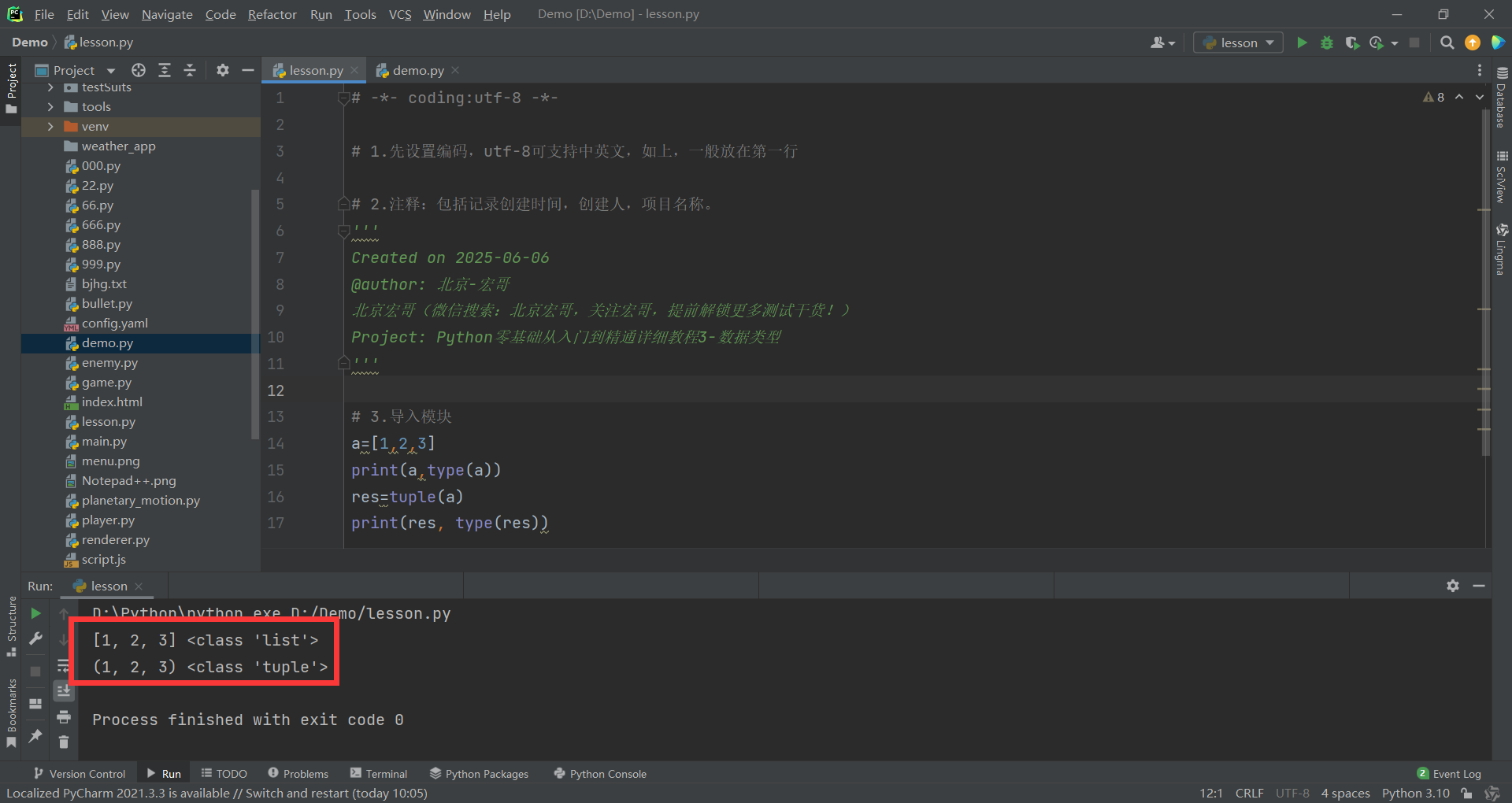The width and height of the screenshot is (1512, 803).
Task: Run lesson with the green Run icon
Action: point(1302,43)
